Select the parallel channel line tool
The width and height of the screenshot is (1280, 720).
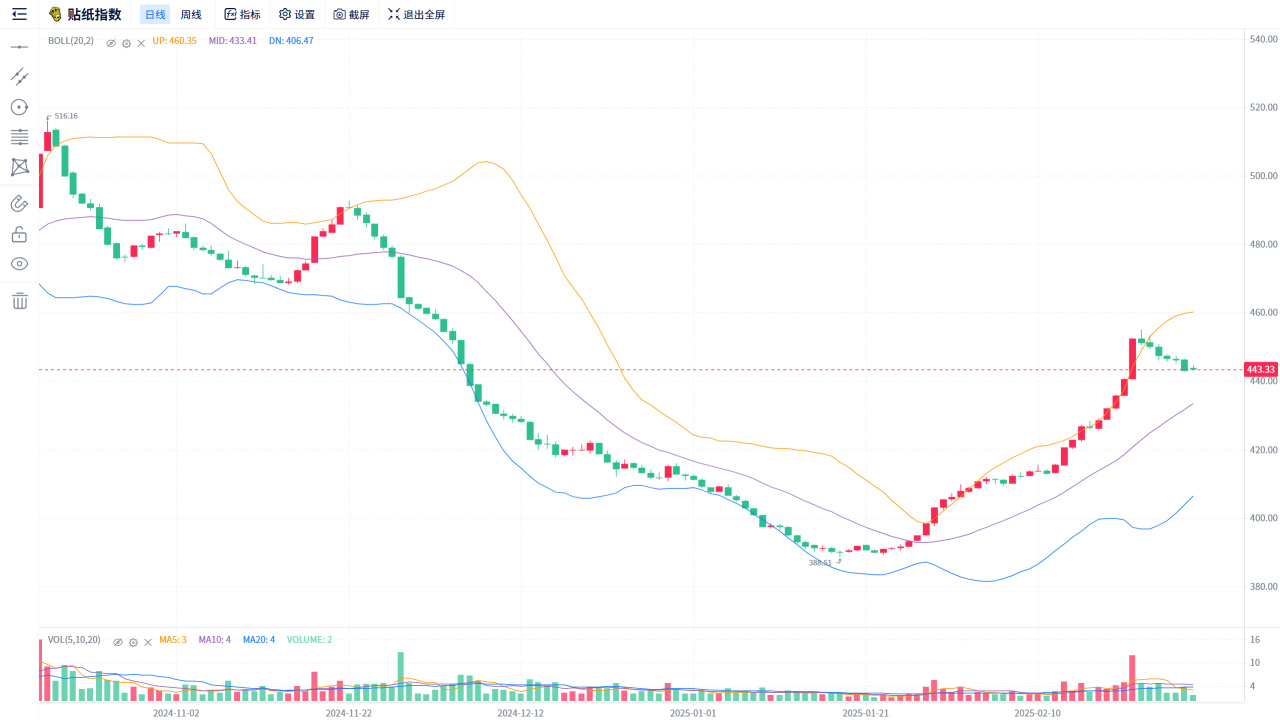pos(19,76)
